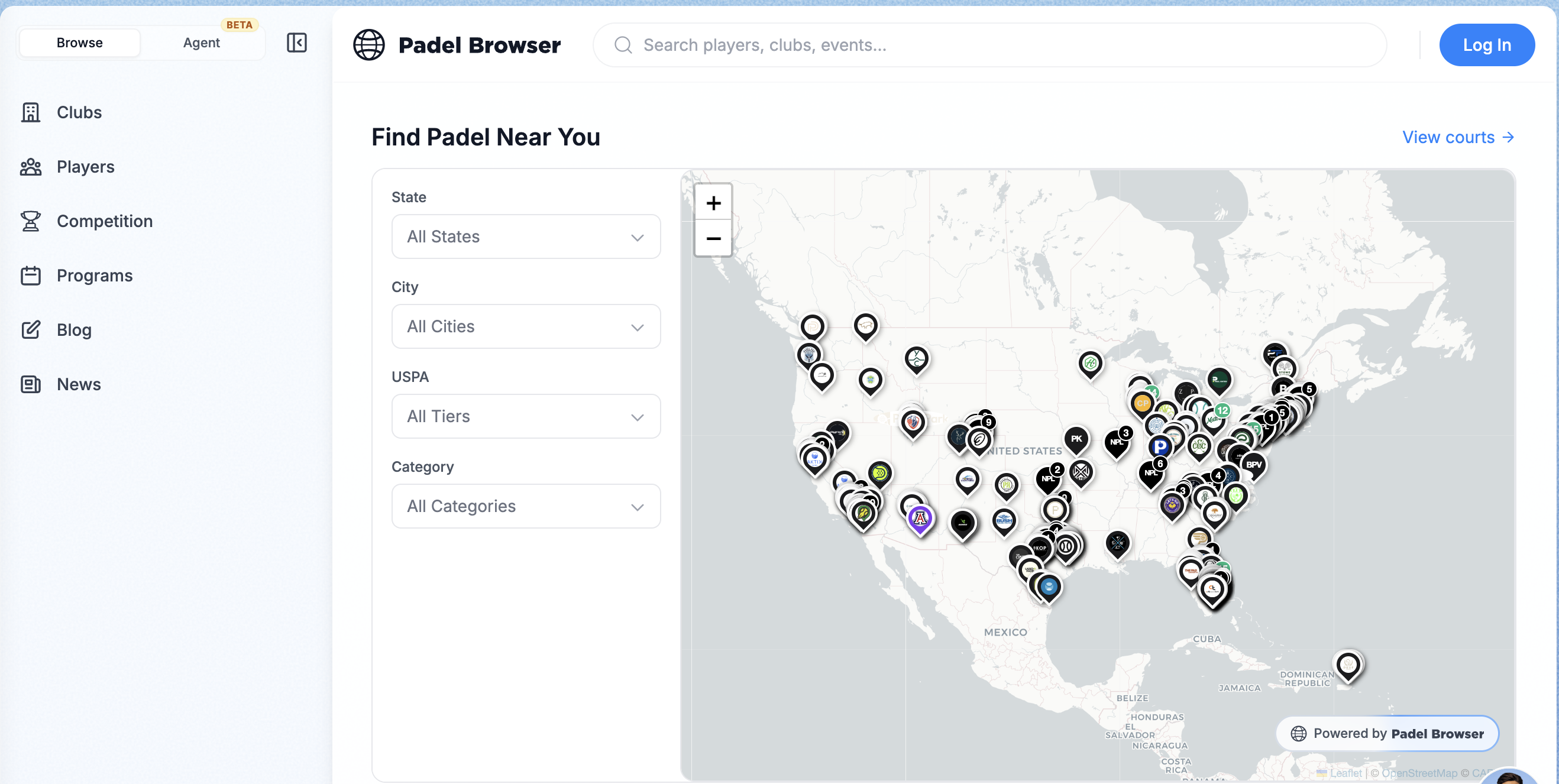This screenshot has height=784, width=1559.
Task: Switch to the Browse tab
Action: tap(80, 43)
